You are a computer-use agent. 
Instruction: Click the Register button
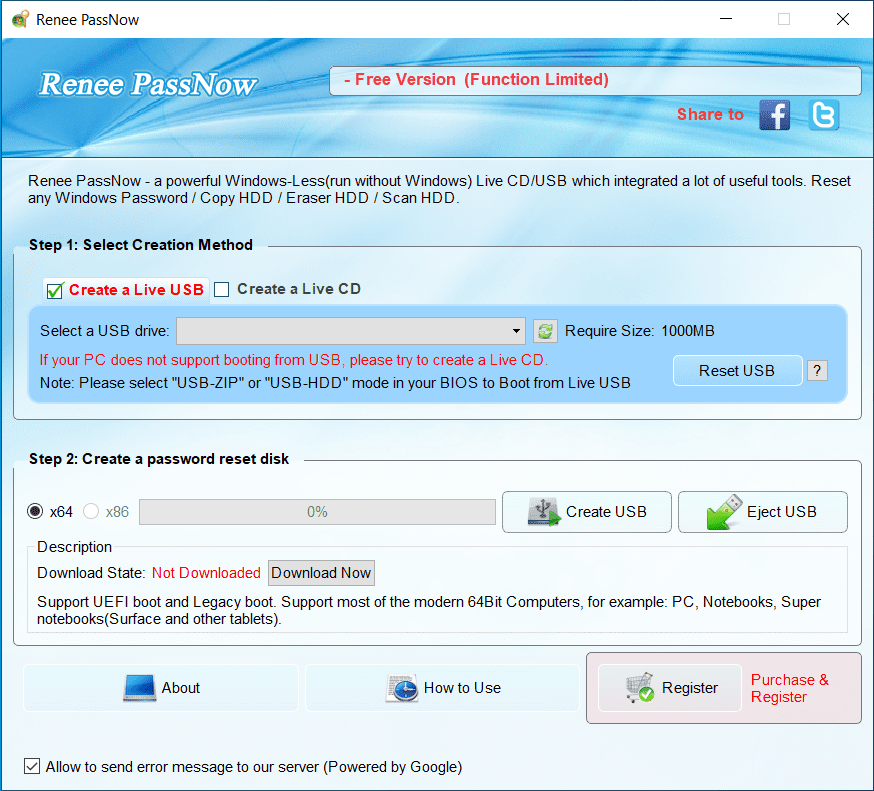point(670,688)
